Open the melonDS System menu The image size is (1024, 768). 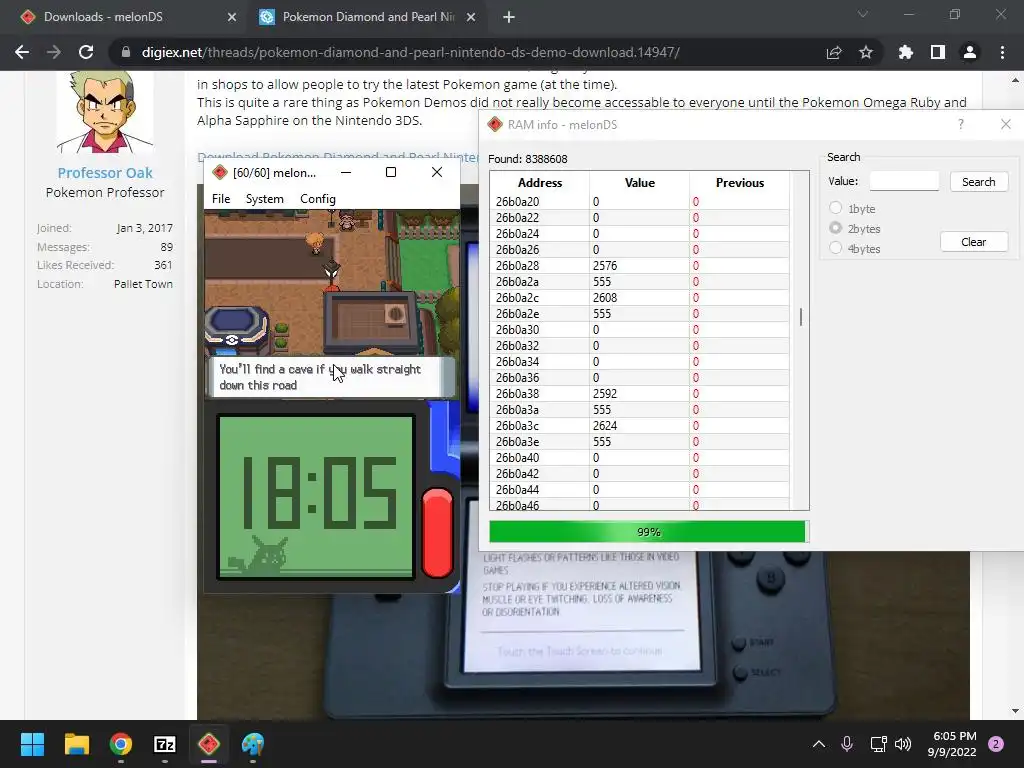tap(264, 199)
